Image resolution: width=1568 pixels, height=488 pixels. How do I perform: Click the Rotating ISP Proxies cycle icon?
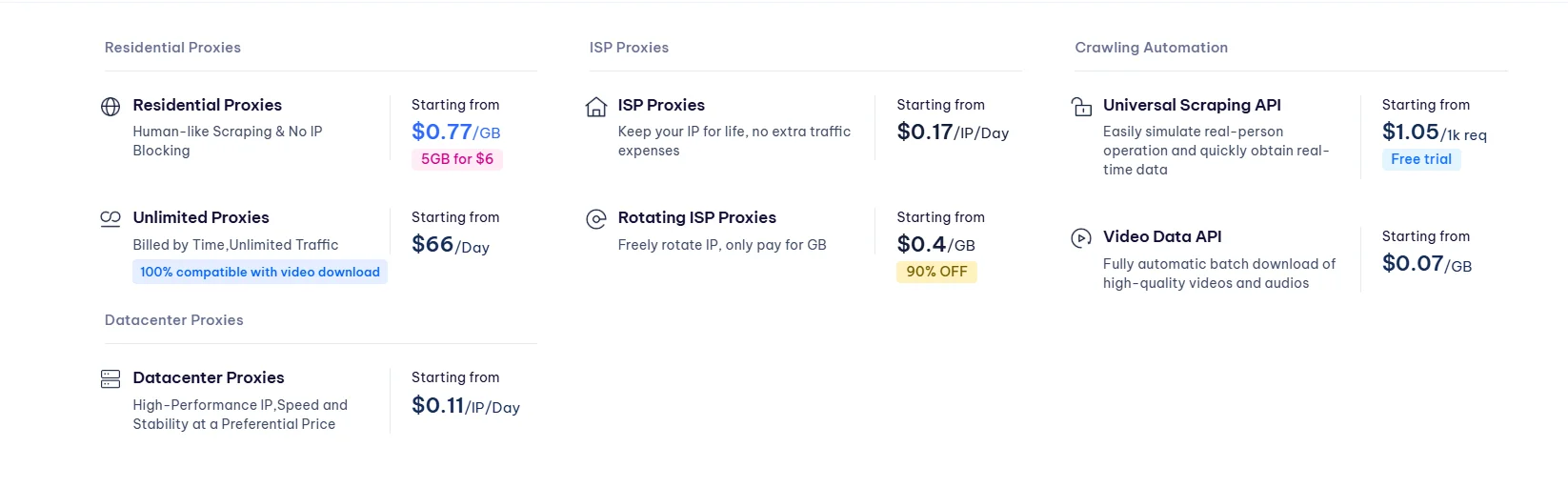point(596,219)
